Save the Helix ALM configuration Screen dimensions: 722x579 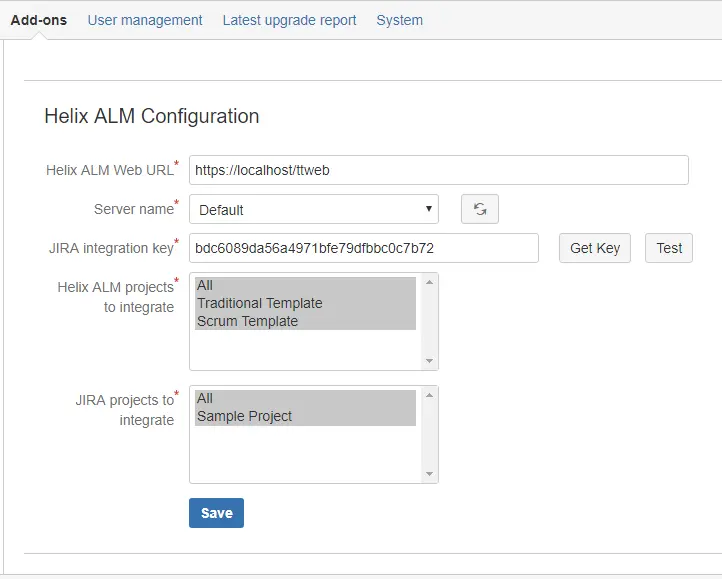pyautogui.click(x=216, y=513)
